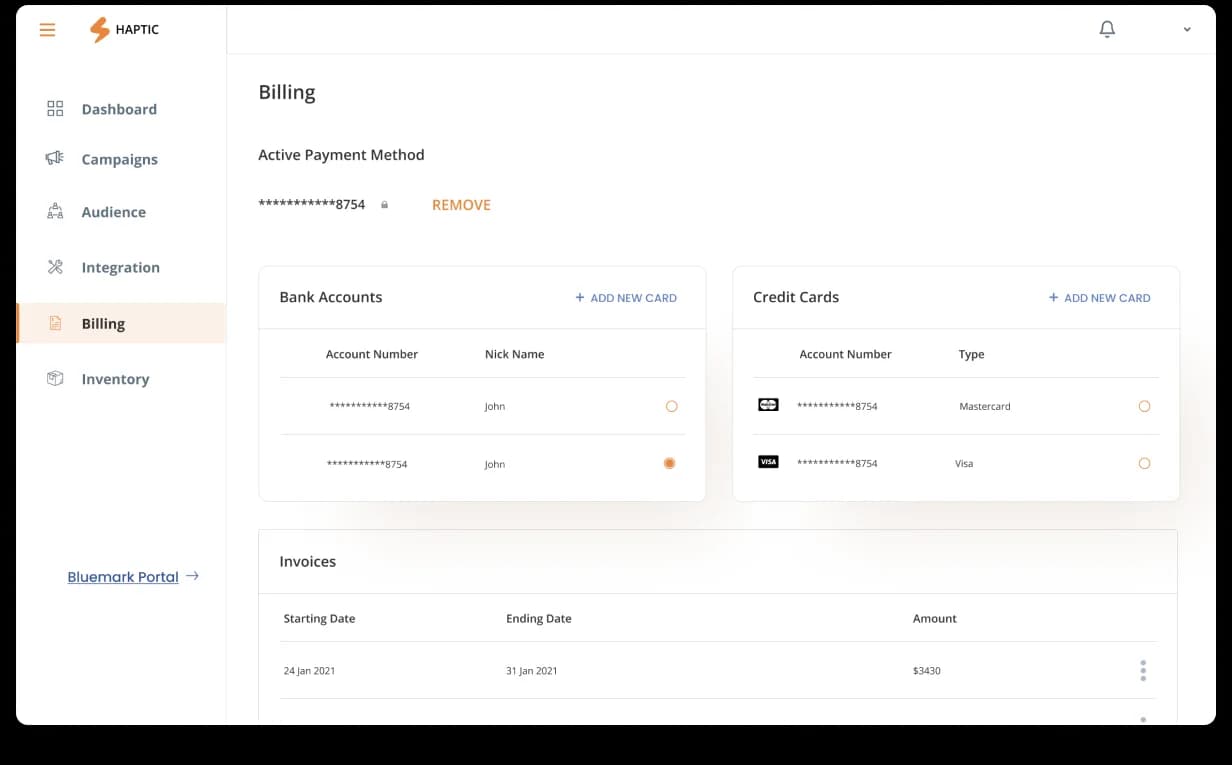Open the hamburger menu icon
The image size is (1232, 765).
coord(47,30)
